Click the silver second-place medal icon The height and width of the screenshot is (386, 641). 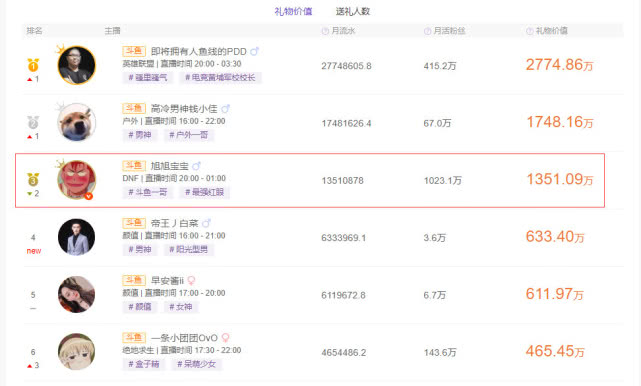[33, 122]
